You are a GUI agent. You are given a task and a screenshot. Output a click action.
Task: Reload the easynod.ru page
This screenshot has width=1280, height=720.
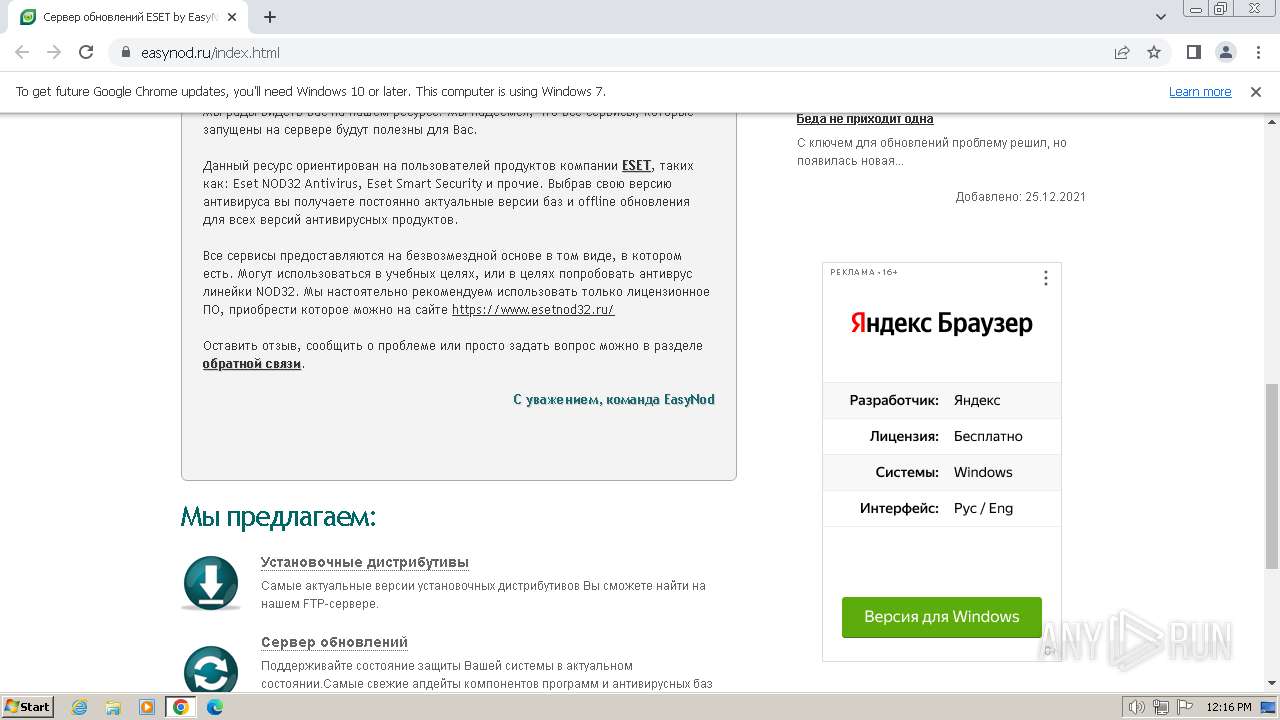coord(86,52)
